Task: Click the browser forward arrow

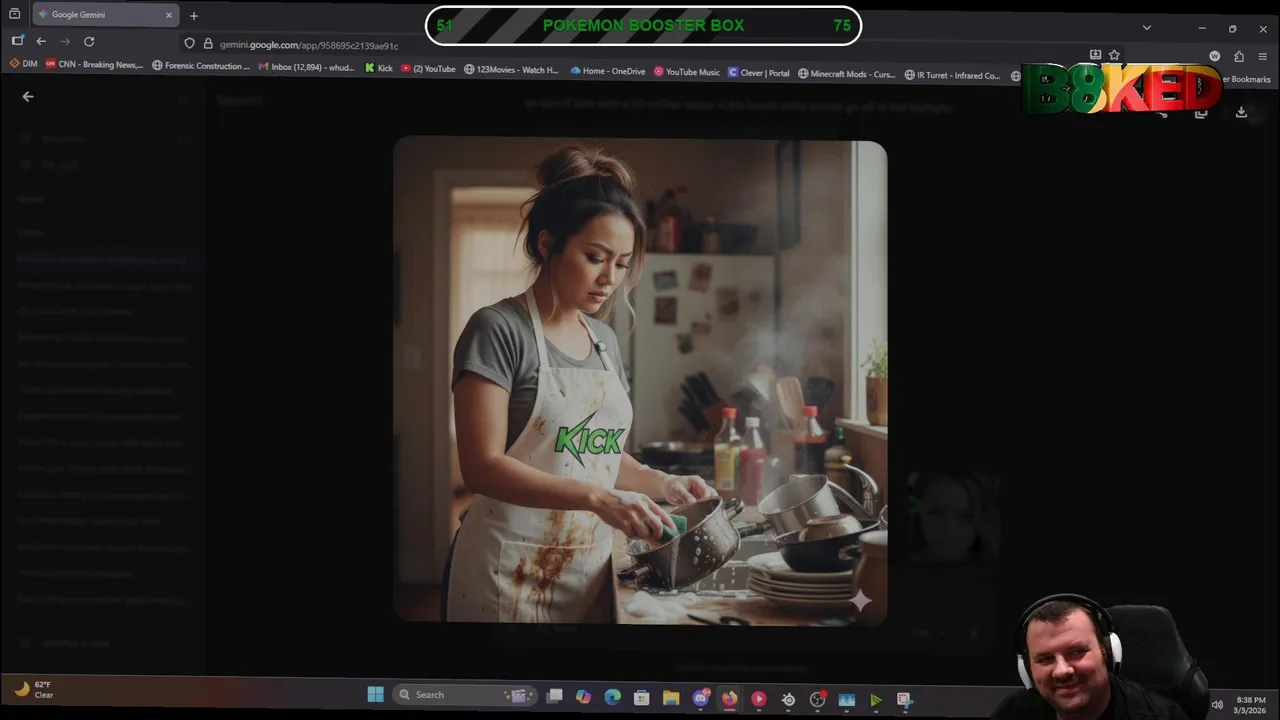Action: 65,41
